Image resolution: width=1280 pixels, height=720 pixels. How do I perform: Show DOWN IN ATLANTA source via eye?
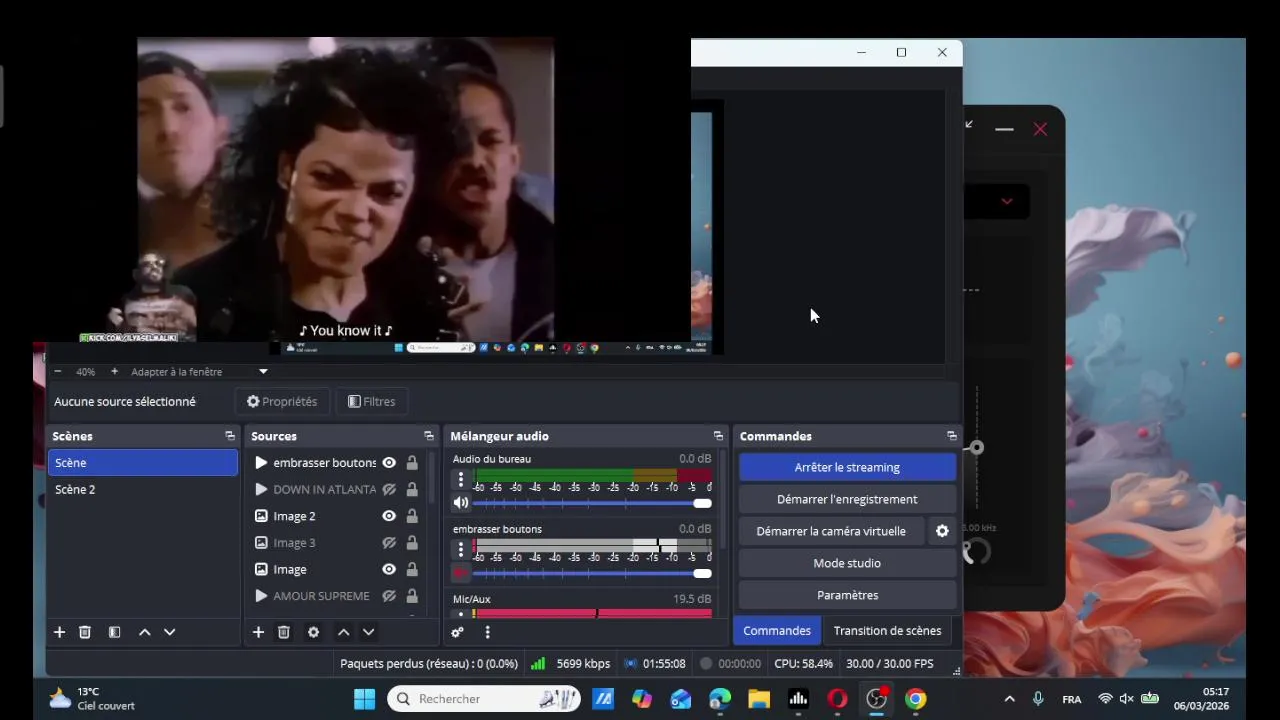click(389, 490)
